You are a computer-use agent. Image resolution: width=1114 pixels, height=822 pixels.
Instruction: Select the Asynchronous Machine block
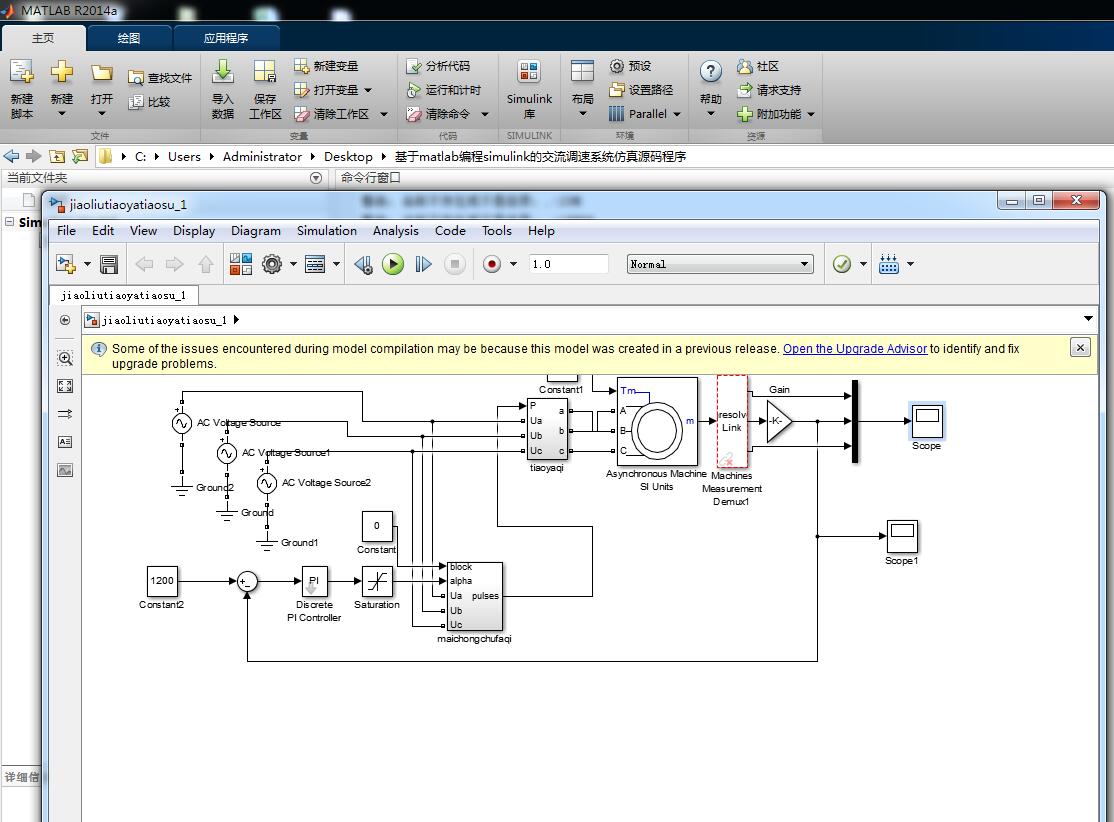click(657, 420)
